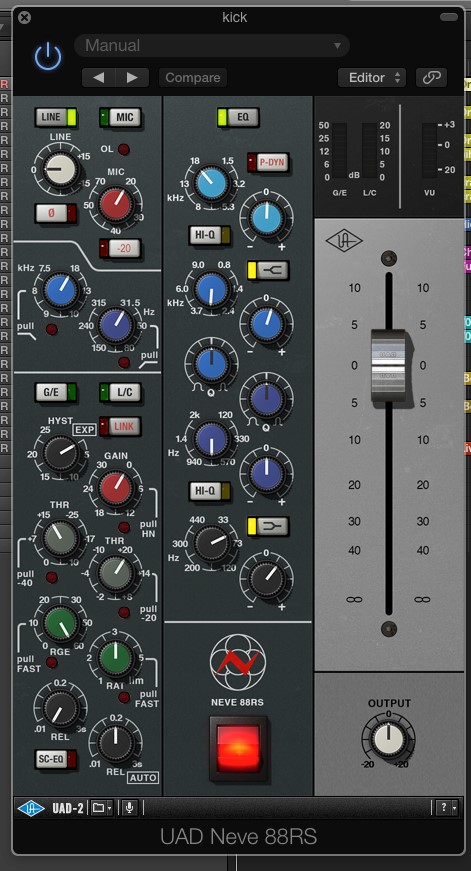Toggle the L/C limiter/compressor switch
The height and width of the screenshot is (871, 471).
[x=121, y=392]
